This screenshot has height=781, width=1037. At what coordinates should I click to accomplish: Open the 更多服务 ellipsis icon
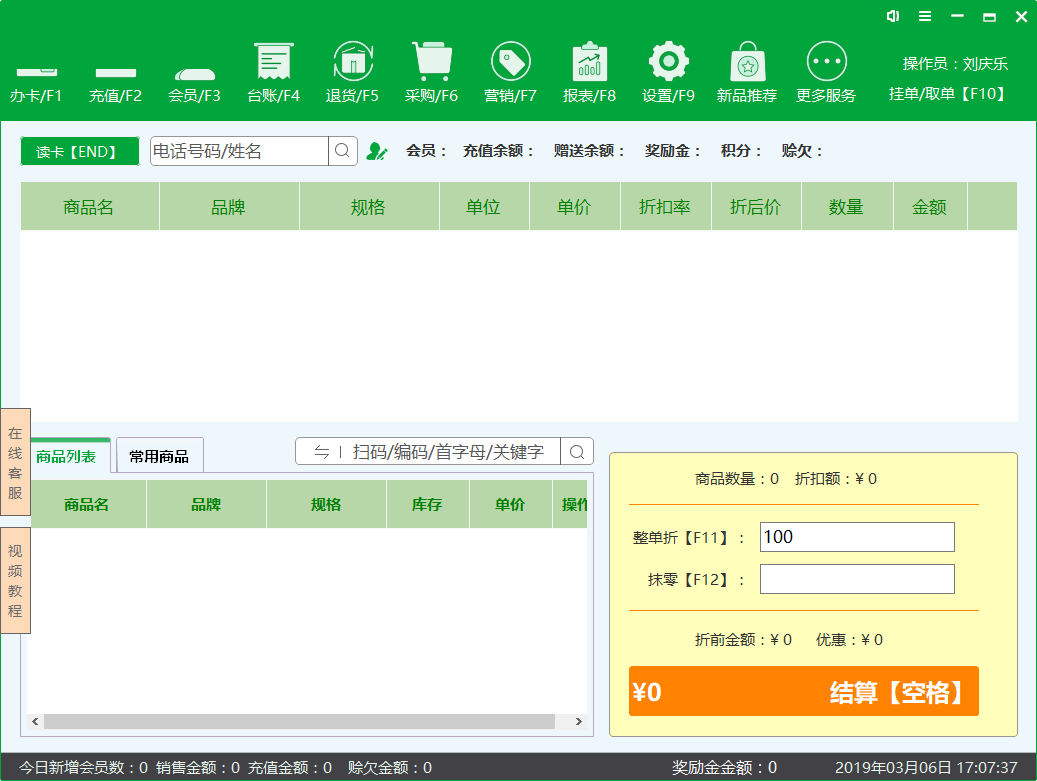tap(826, 62)
